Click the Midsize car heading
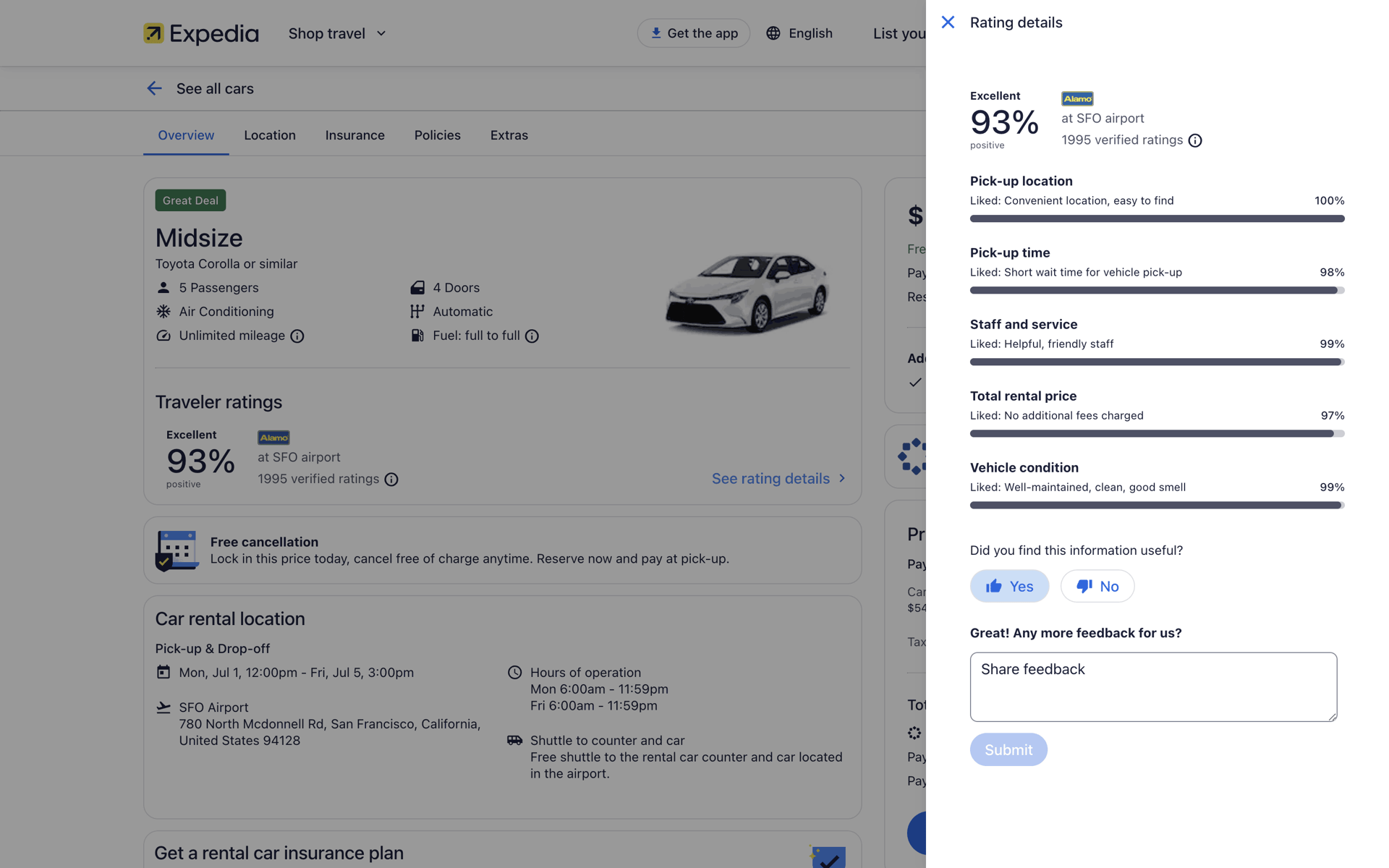The height and width of the screenshot is (868, 1389). click(x=199, y=238)
